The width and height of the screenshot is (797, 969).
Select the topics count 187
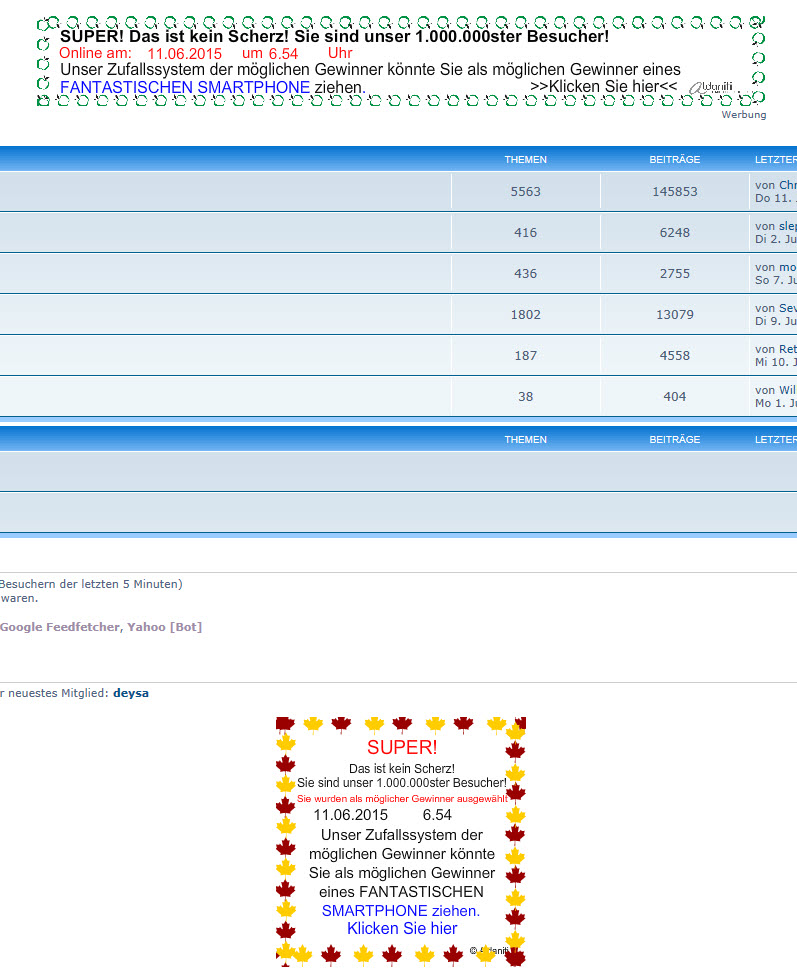[x=525, y=355]
